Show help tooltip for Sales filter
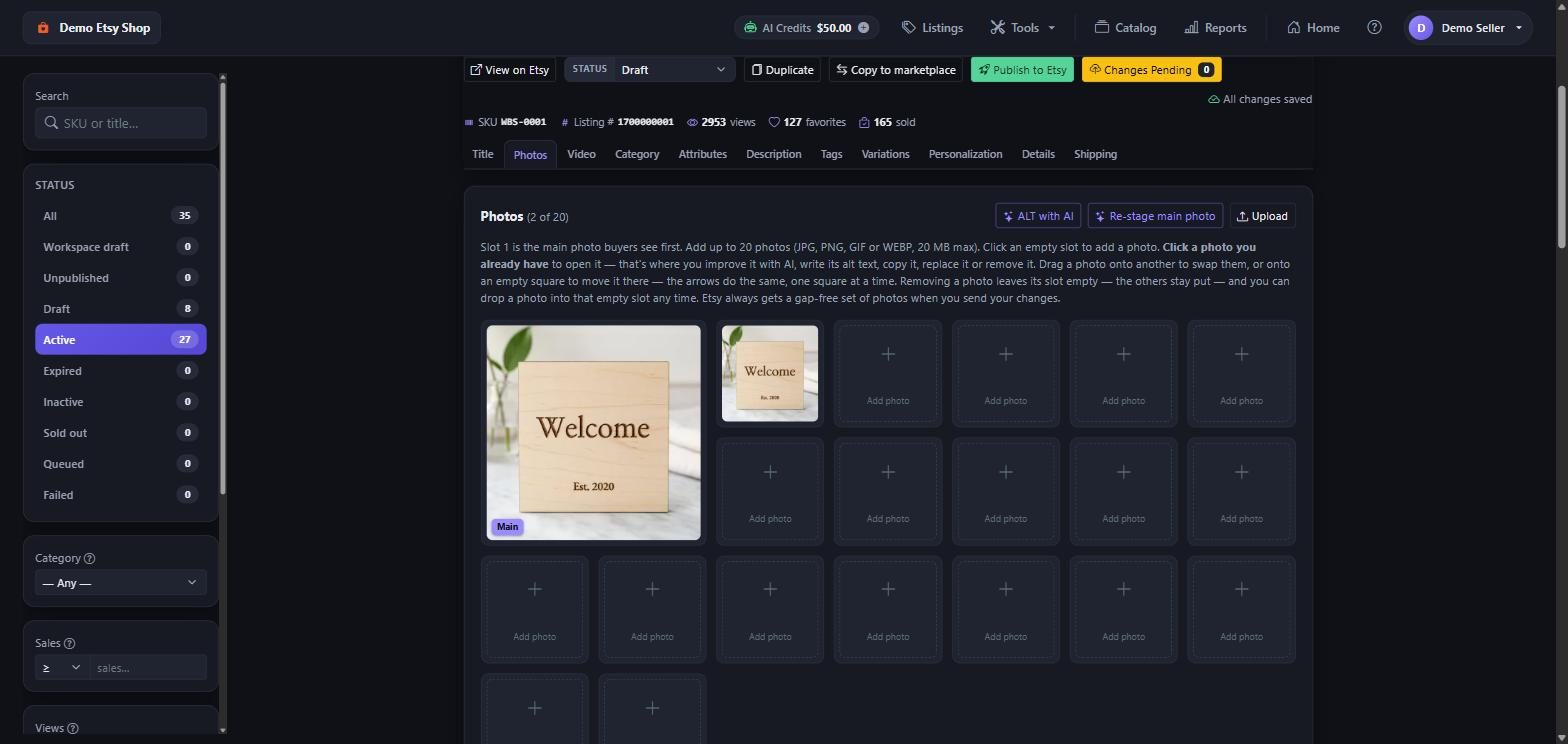This screenshot has height=744, width=1568. [69, 643]
